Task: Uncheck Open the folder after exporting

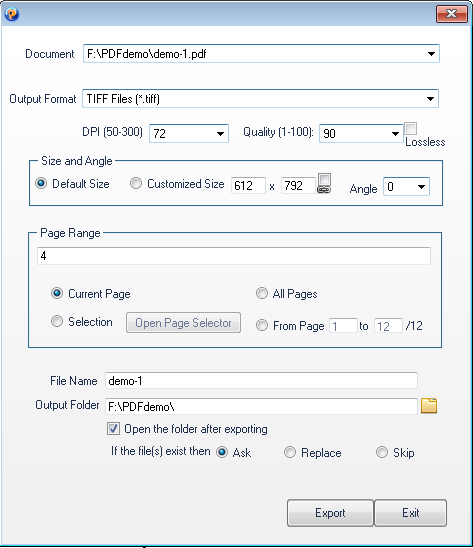Action: (113, 429)
